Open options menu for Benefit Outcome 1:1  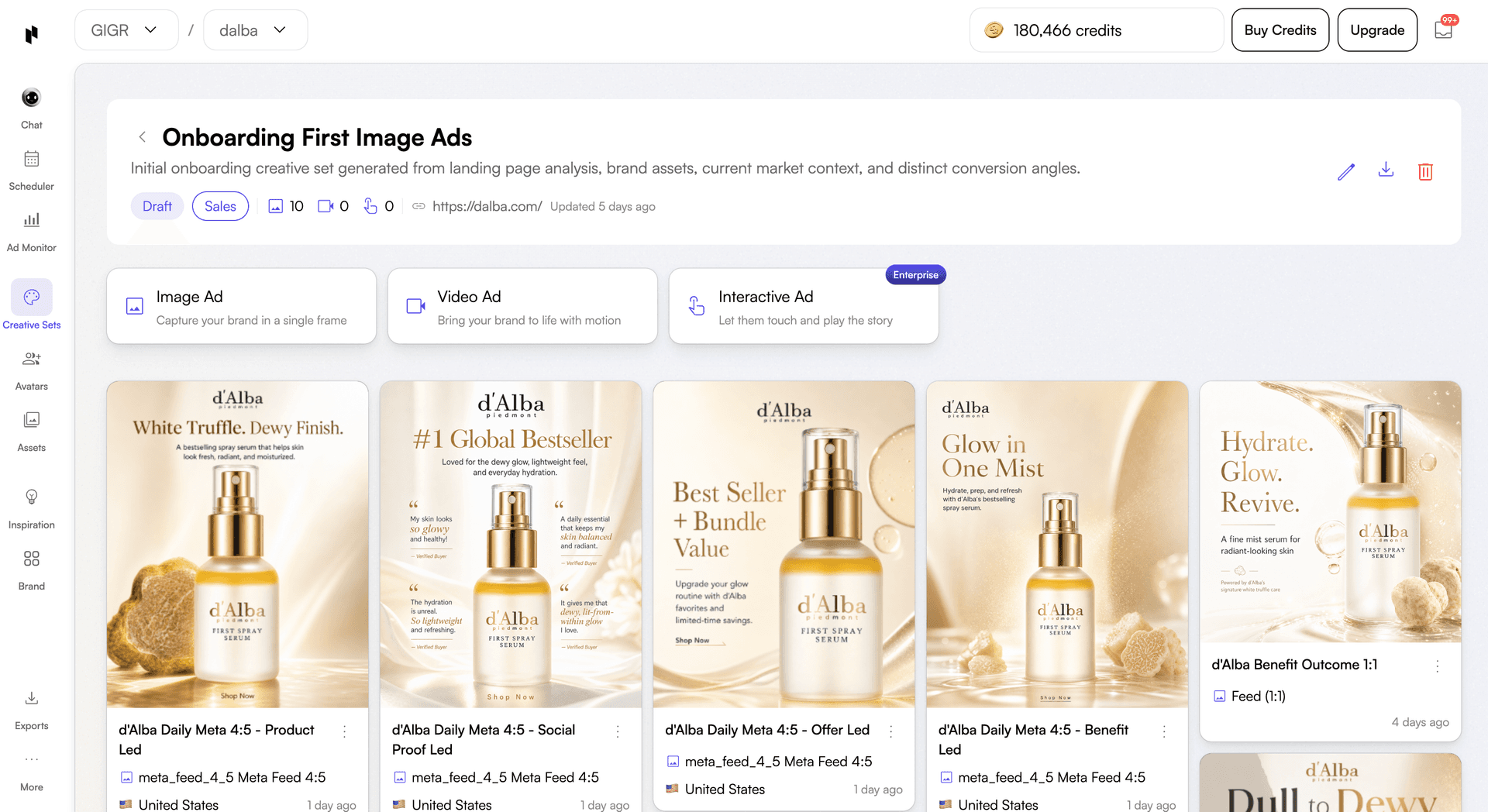(x=1438, y=666)
